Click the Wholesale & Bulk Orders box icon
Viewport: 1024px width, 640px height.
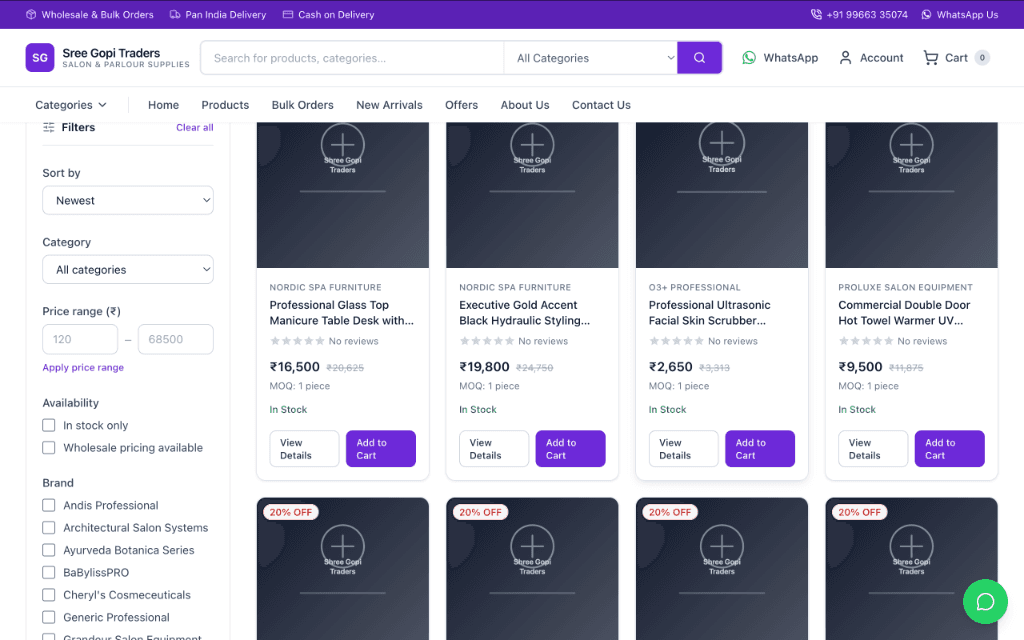31,14
